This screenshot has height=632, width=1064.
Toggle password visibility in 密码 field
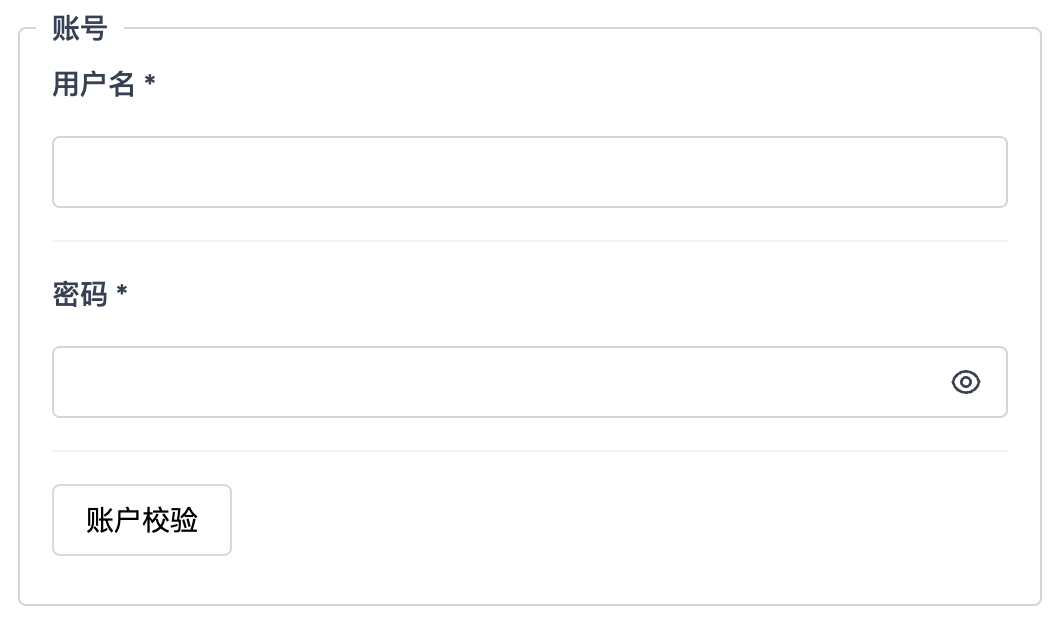965,382
